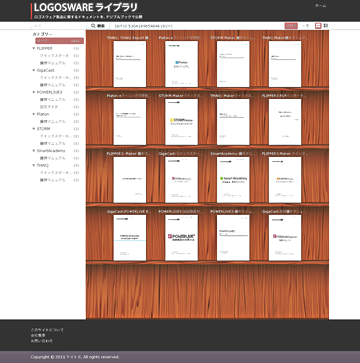The height and width of the screenshot is (363, 360).
Task: Select 操作マニュアル under Platon
Action: click(x=53, y=121)
